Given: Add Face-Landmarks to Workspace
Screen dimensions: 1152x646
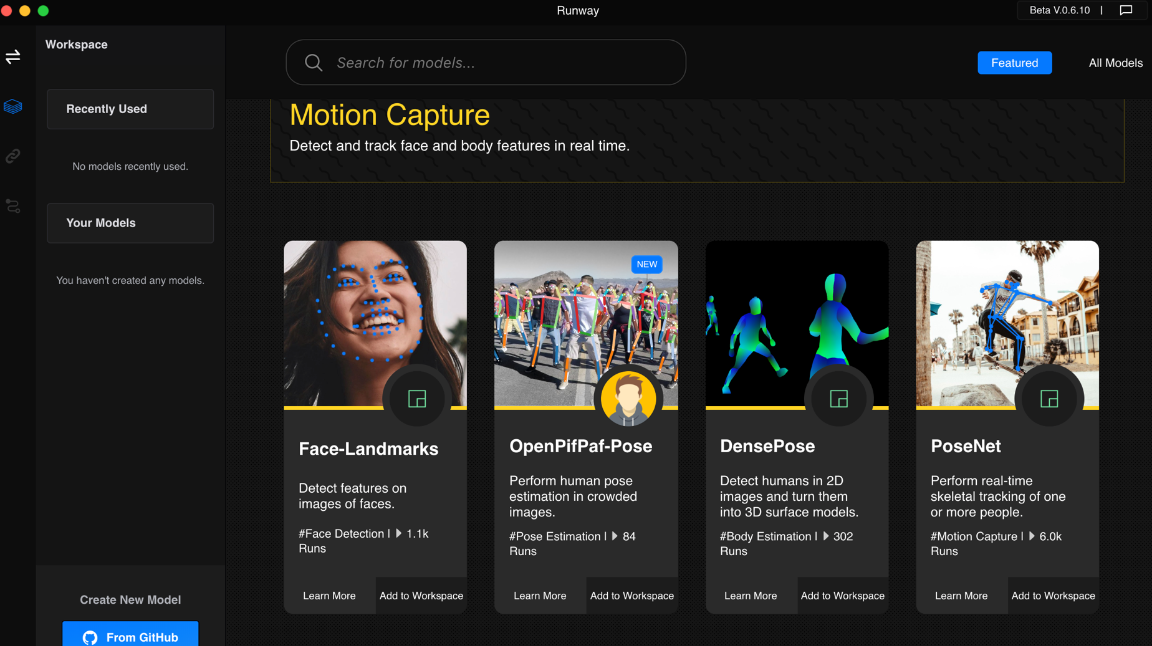Looking at the screenshot, I should [421, 596].
